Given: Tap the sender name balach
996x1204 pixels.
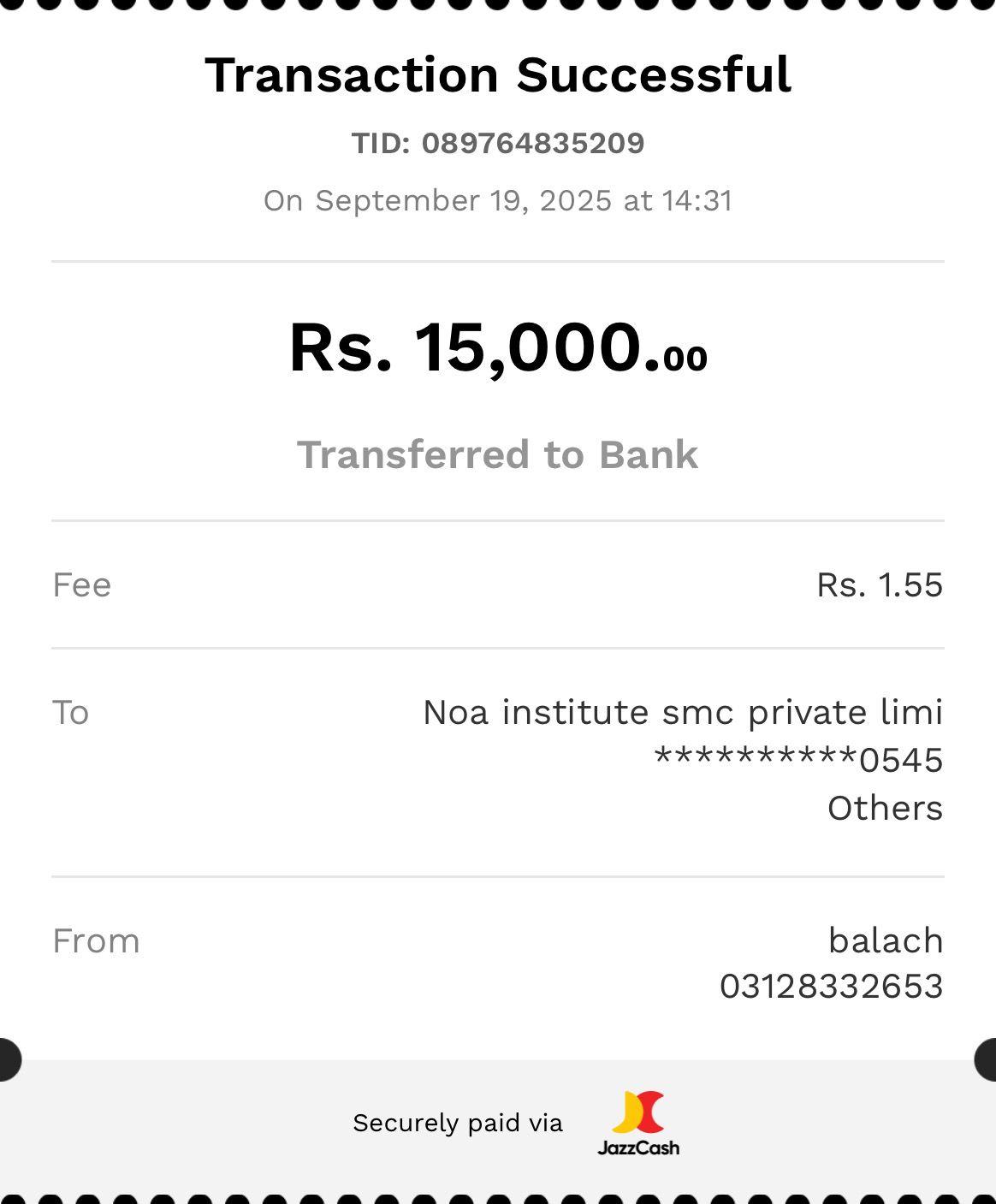Looking at the screenshot, I should [886, 941].
